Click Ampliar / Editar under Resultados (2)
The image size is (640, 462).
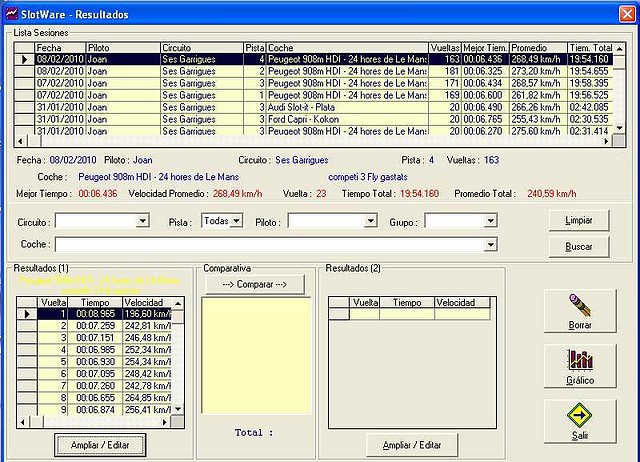coord(412,445)
